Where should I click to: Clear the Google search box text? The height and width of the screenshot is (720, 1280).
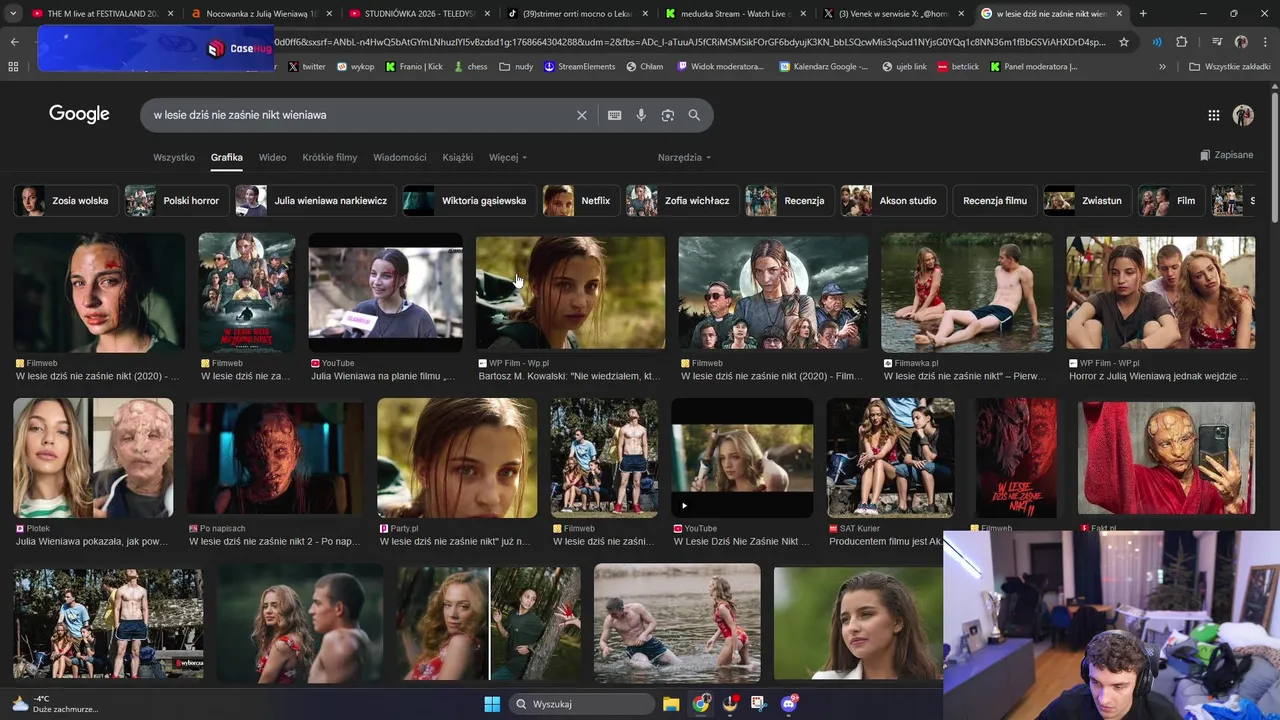(581, 115)
